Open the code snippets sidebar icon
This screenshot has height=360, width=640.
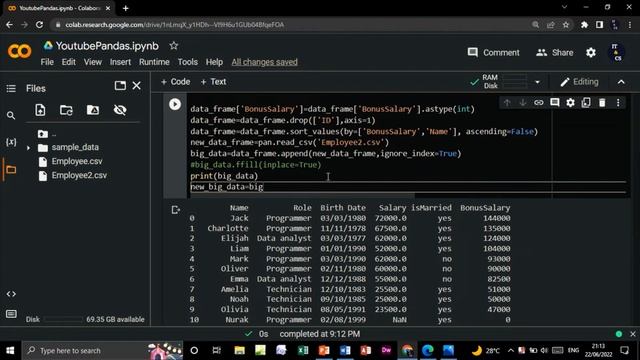click(11, 294)
